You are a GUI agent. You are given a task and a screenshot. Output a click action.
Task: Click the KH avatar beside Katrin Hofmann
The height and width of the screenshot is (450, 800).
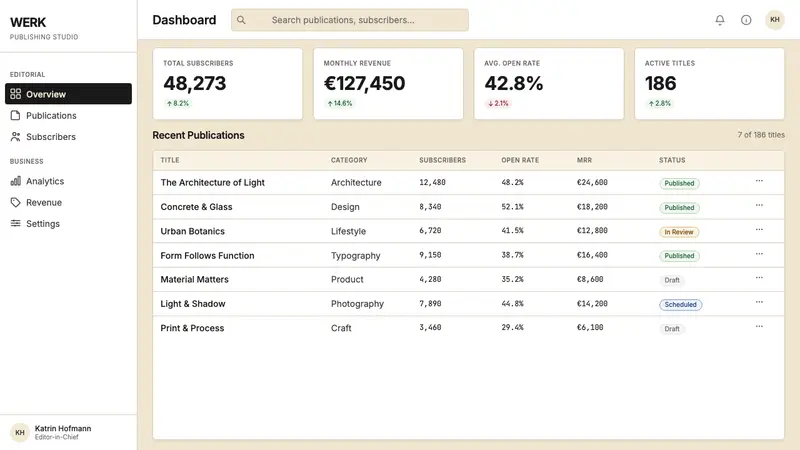coord(20,432)
